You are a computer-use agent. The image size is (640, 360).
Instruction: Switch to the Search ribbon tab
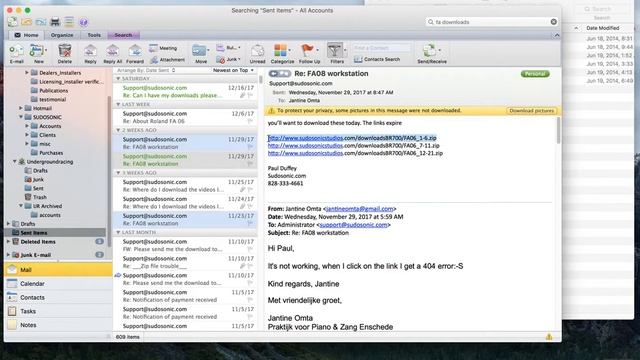coord(123,36)
